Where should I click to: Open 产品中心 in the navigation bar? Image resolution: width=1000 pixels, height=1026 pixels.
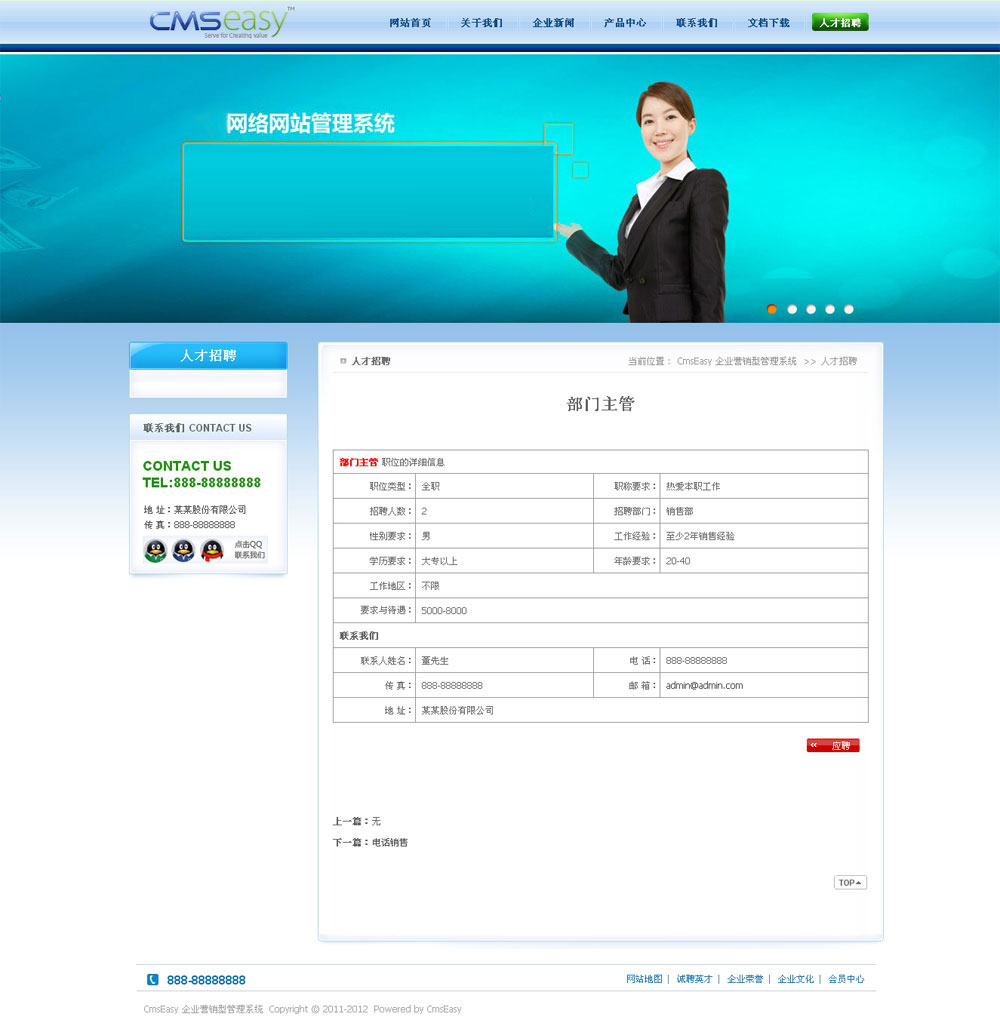625,23
